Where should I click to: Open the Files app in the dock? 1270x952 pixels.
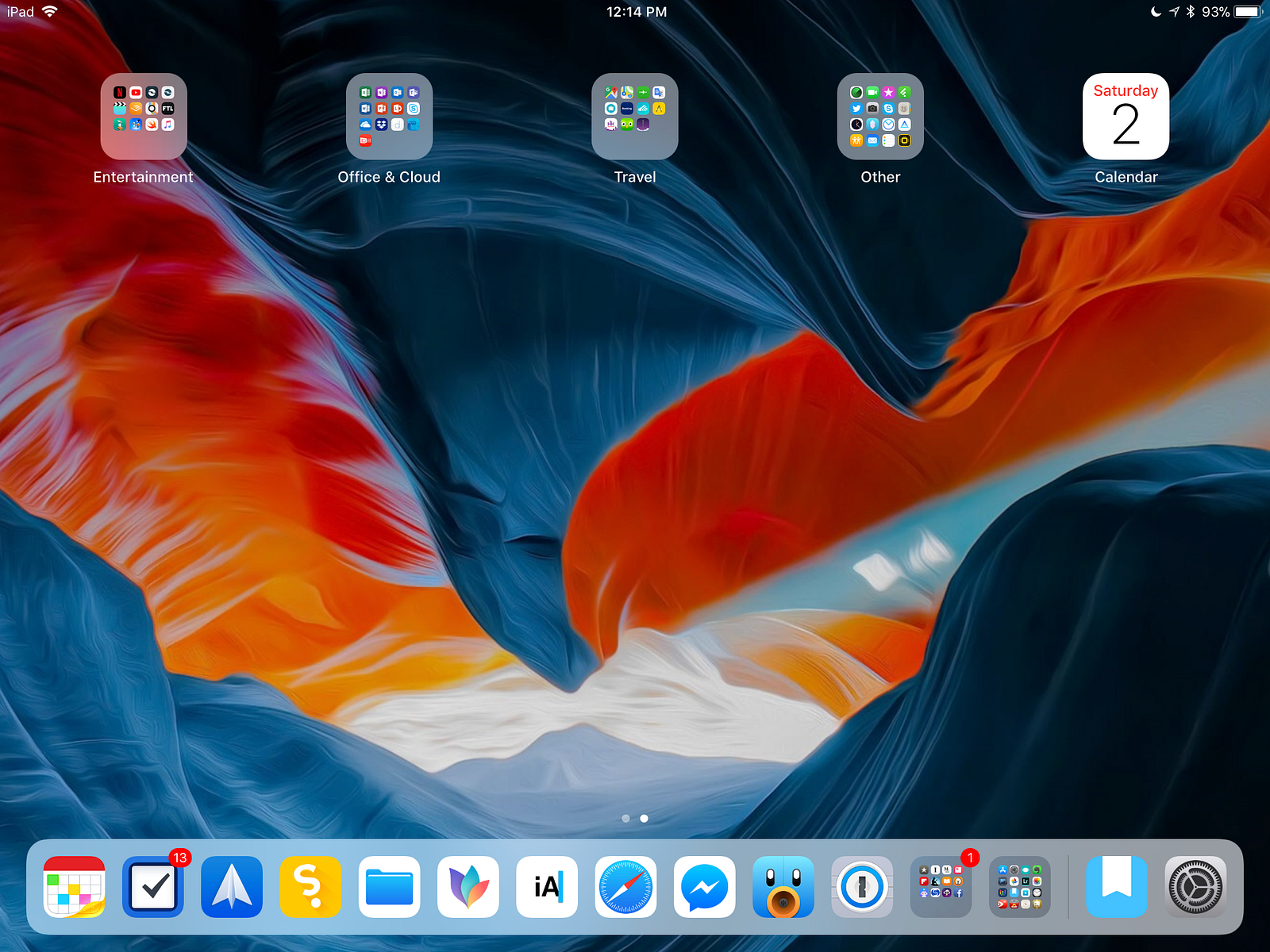389,887
